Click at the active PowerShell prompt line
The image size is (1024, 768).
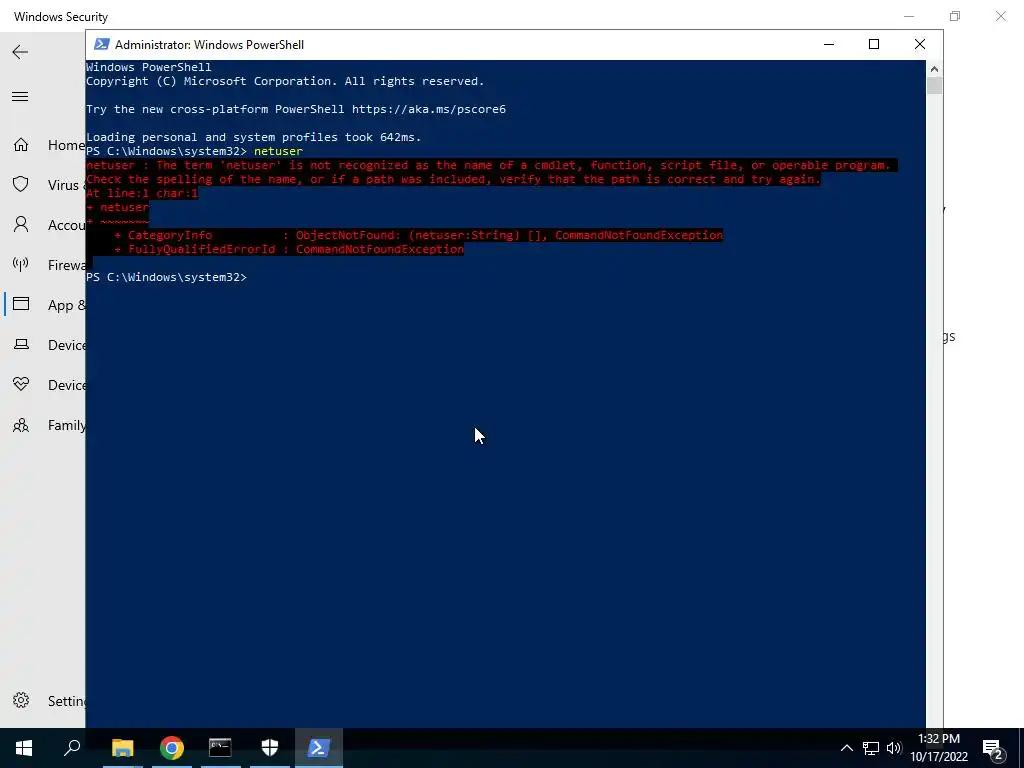tap(167, 277)
